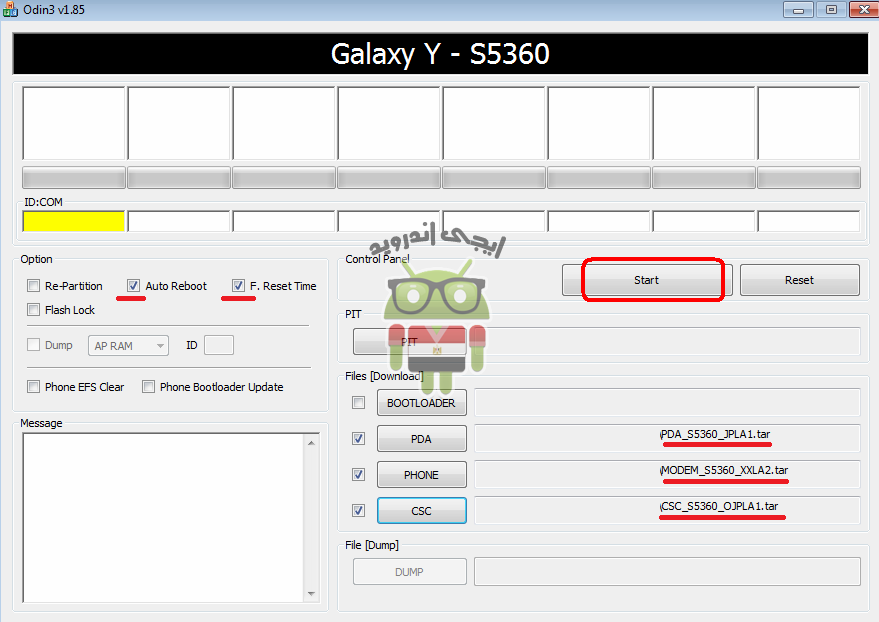Click the empty BOOTLOADER file path field

[x=667, y=402]
